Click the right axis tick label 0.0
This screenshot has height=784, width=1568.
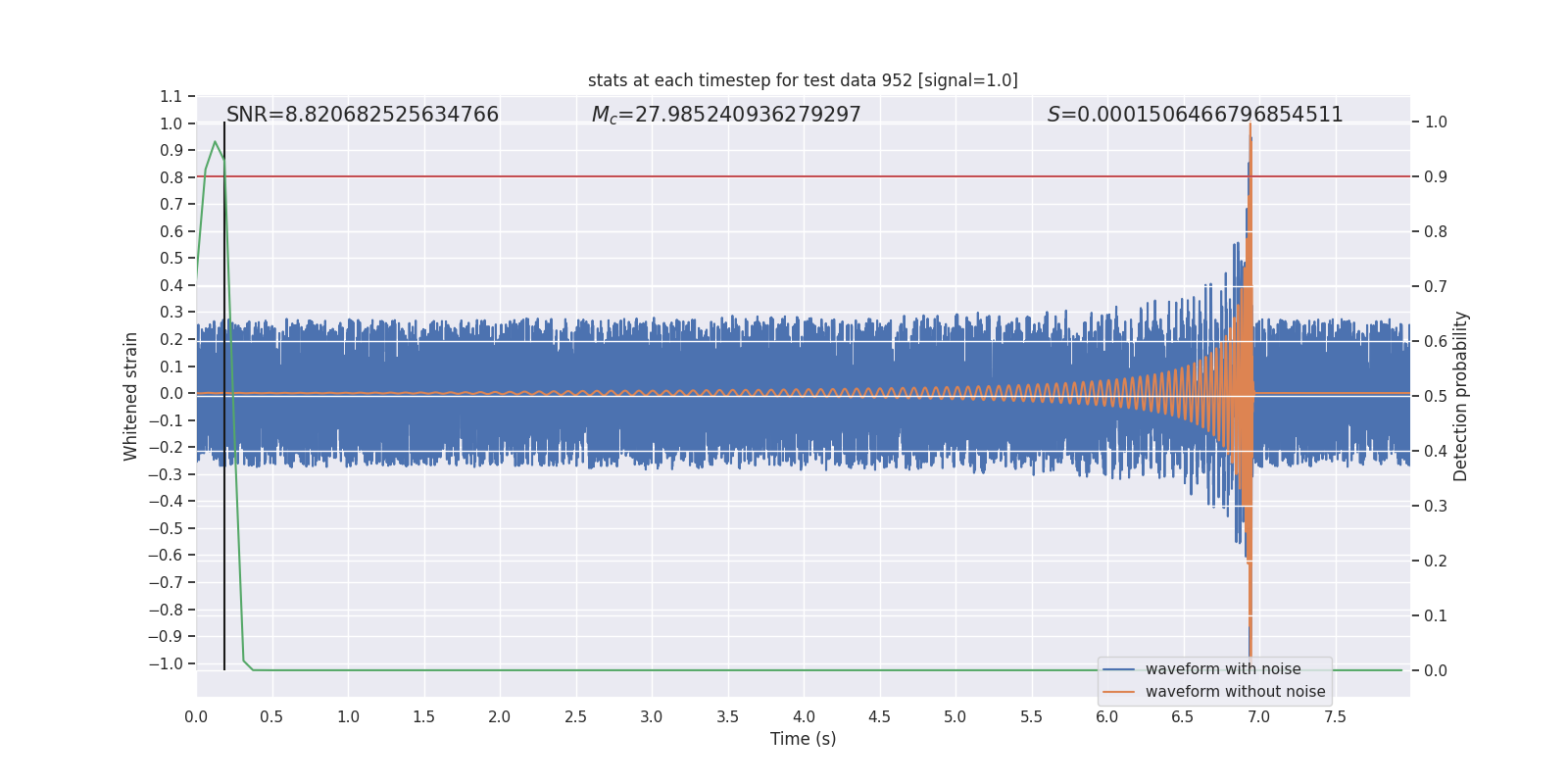click(1436, 671)
